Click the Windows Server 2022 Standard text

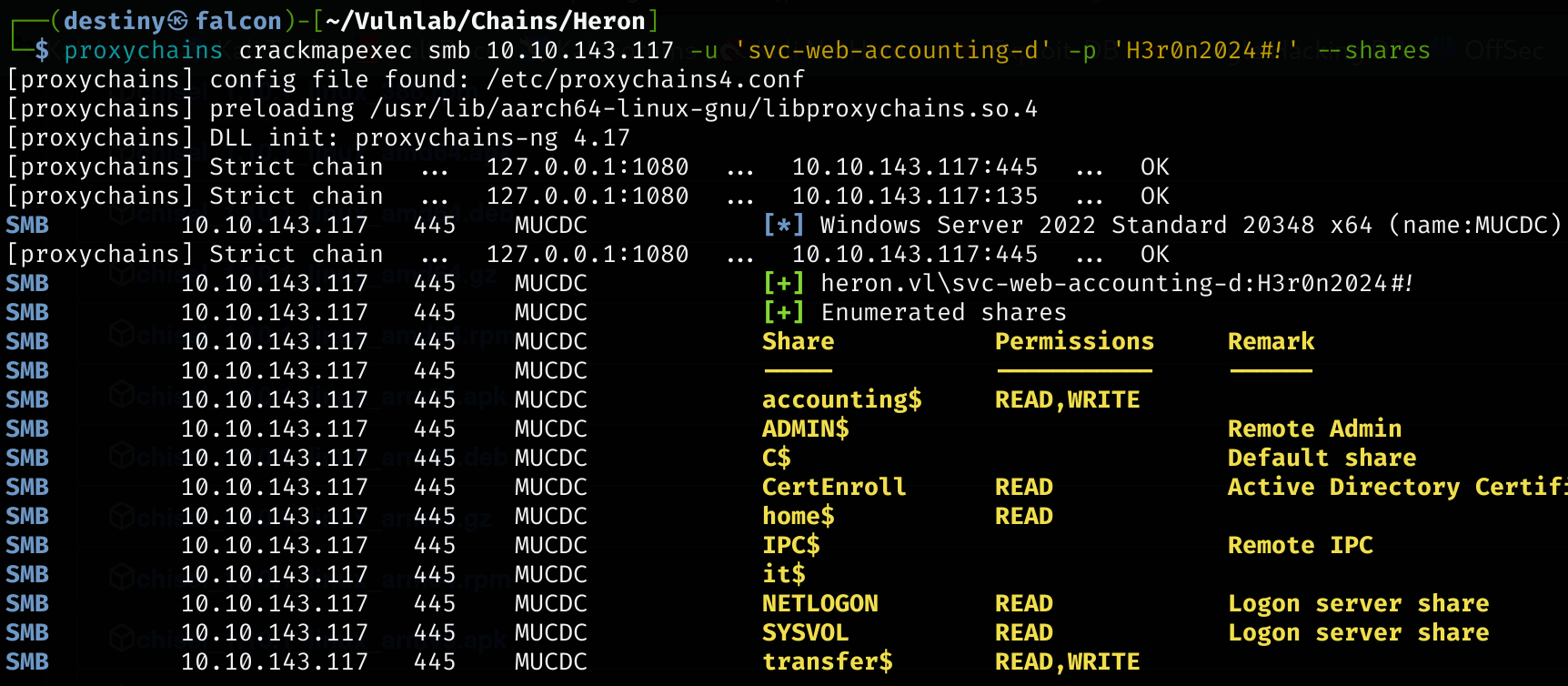1023,225
